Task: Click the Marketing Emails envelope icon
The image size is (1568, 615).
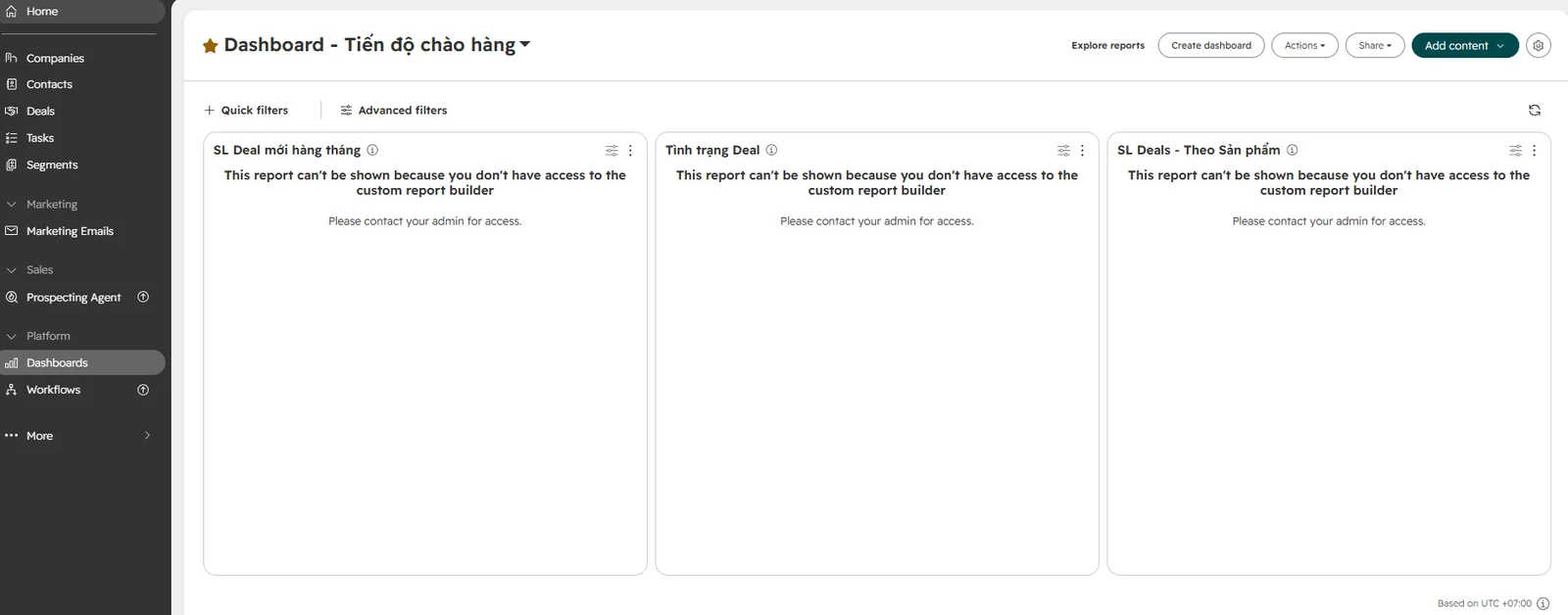Action: coord(12,231)
